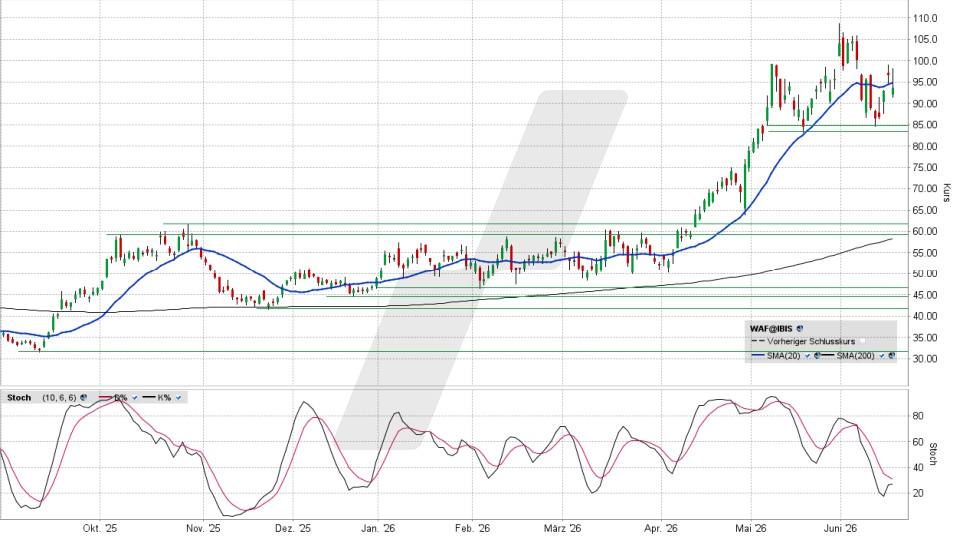Viewport: 960px width, 540px height.
Task: Click the 85.0 price axis value
Action: [x=926, y=125]
